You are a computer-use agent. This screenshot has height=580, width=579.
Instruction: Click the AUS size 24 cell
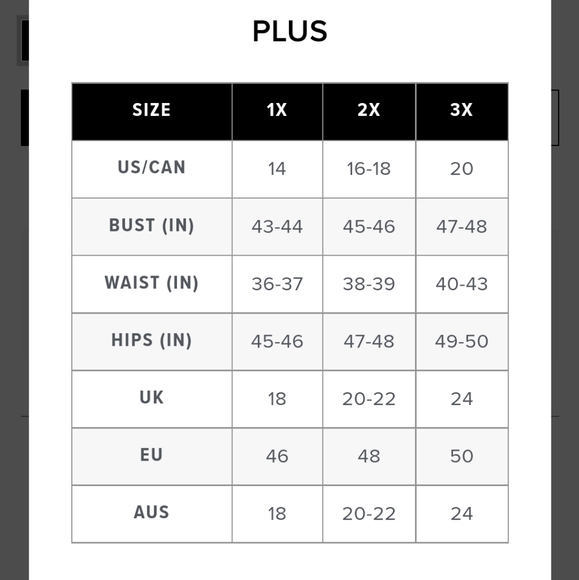(462, 513)
